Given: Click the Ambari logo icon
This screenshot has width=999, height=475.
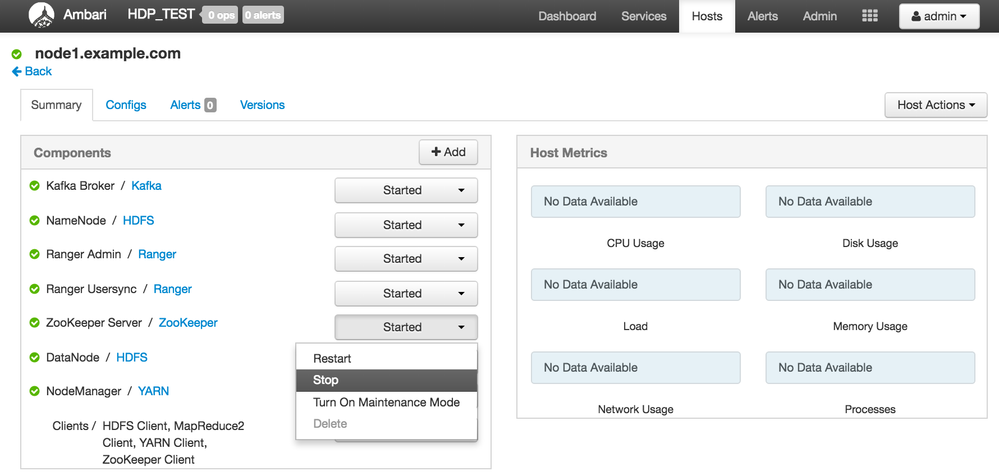Looking at the screenshot, I should [x=41, y=16].
